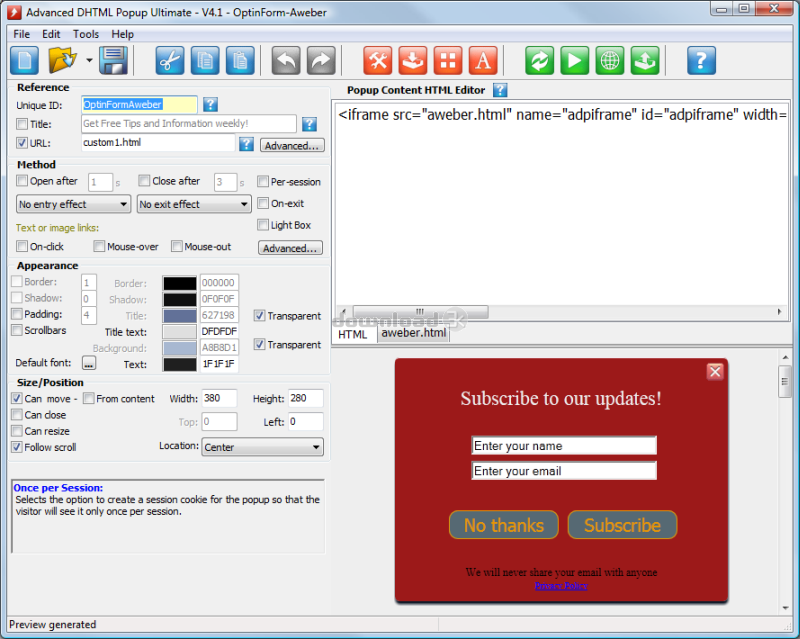This screenshot has width=800, height=639.
Task: Open settings with the red tools icon
Action: [x=378, y=61]
